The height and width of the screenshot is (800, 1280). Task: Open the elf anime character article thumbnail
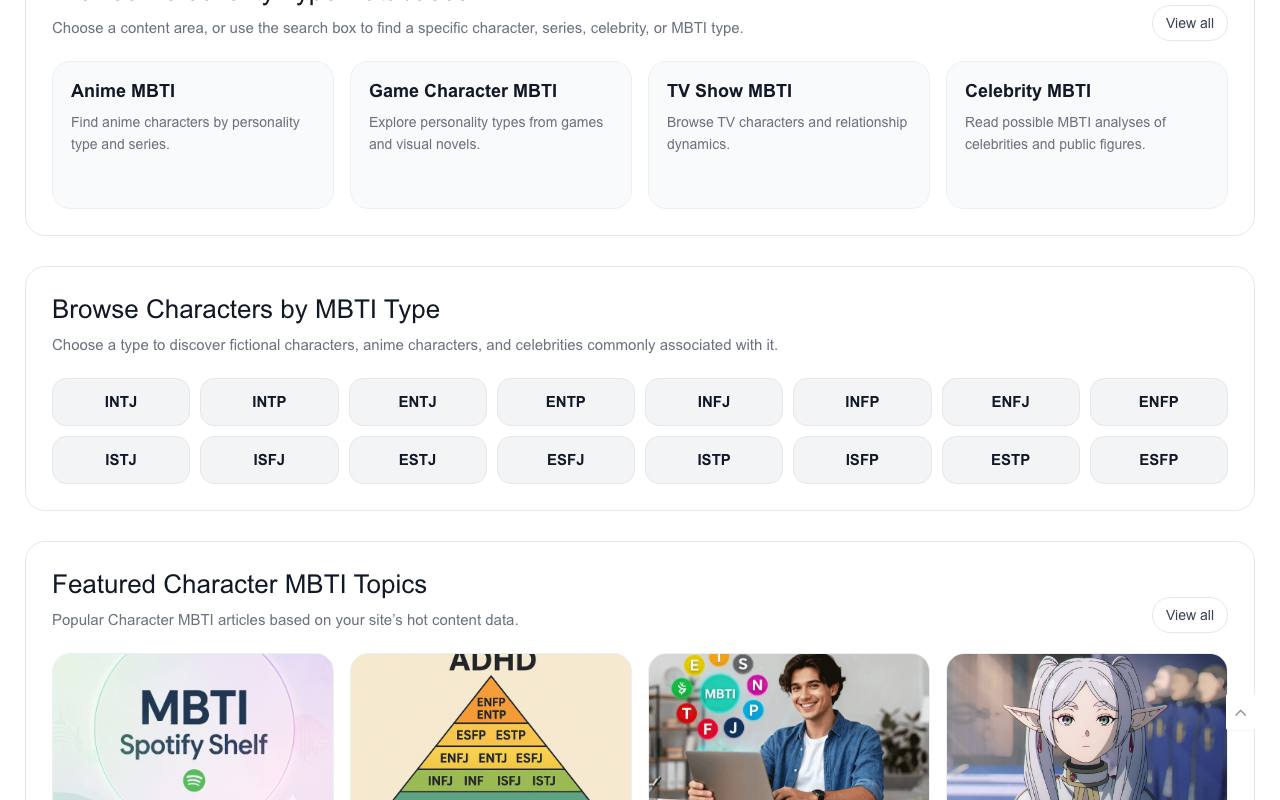[x=1087, y=727]
